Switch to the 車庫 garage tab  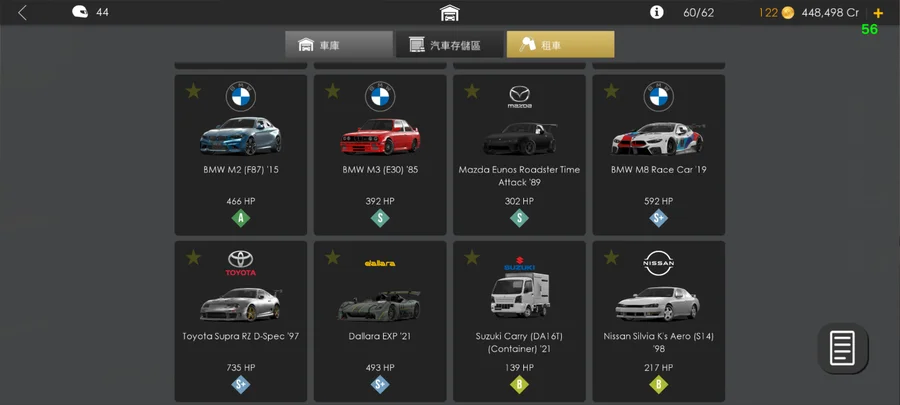click(339, 44)
